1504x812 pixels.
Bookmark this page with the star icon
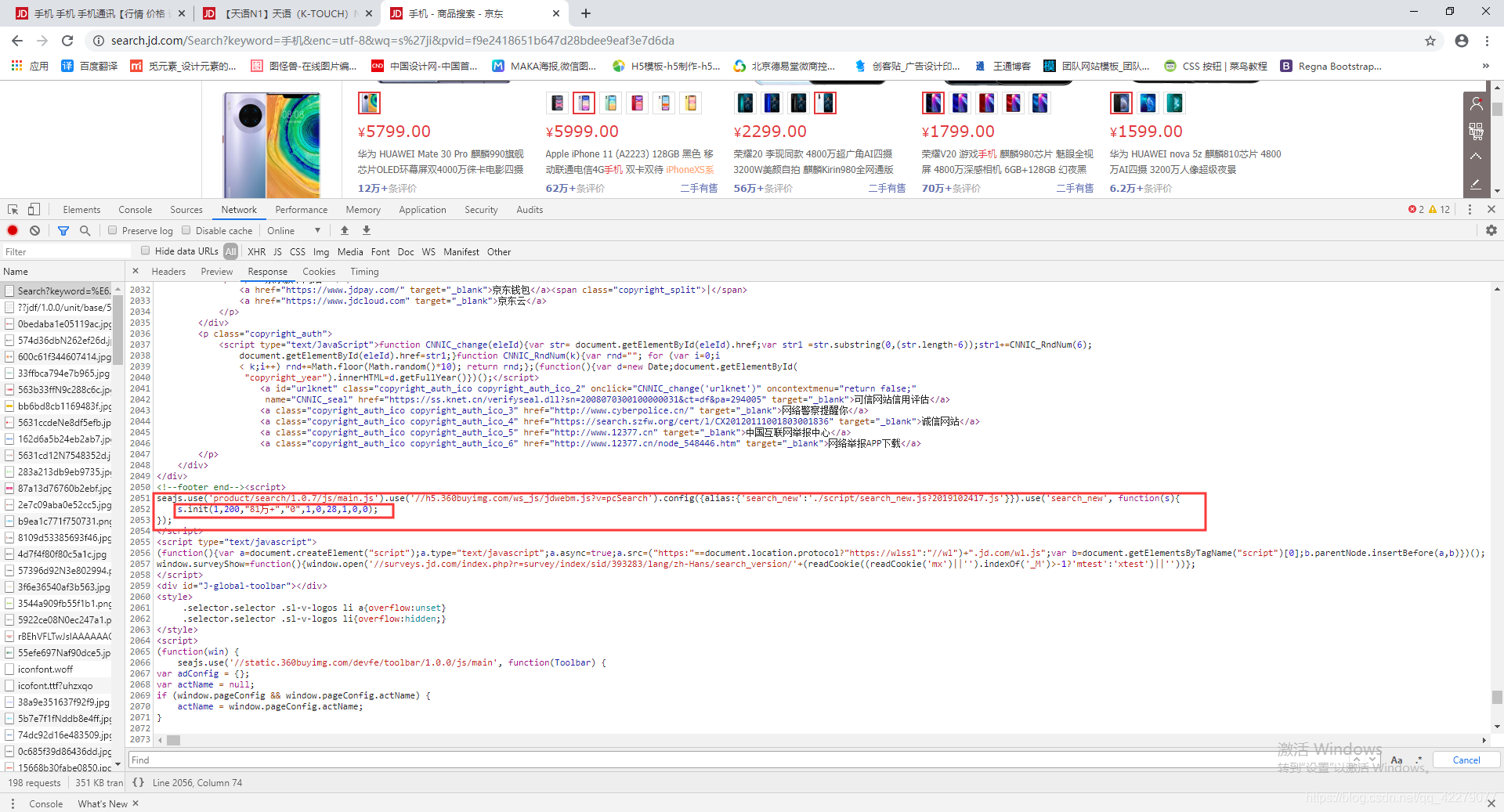click(x=1430, y=41)
